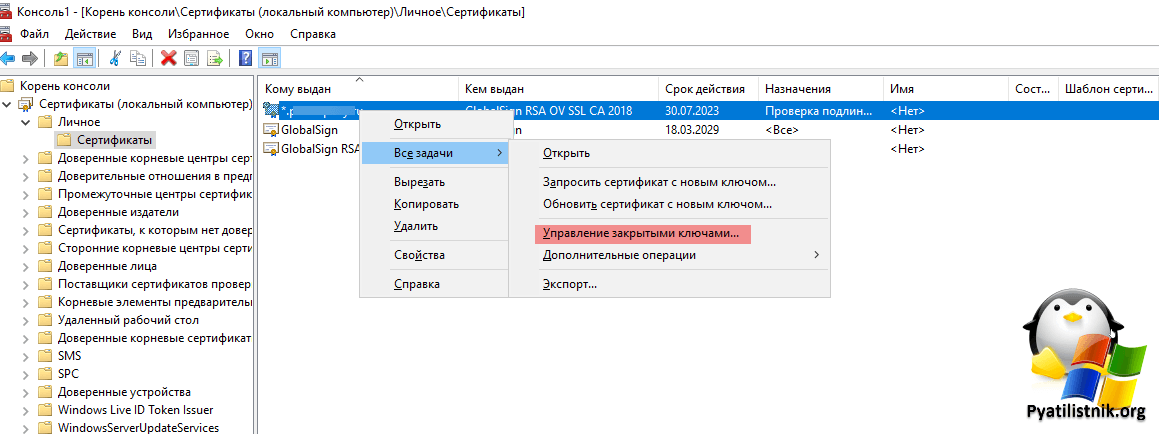Click the Up one level folder icon

click(x=62, y=58)
